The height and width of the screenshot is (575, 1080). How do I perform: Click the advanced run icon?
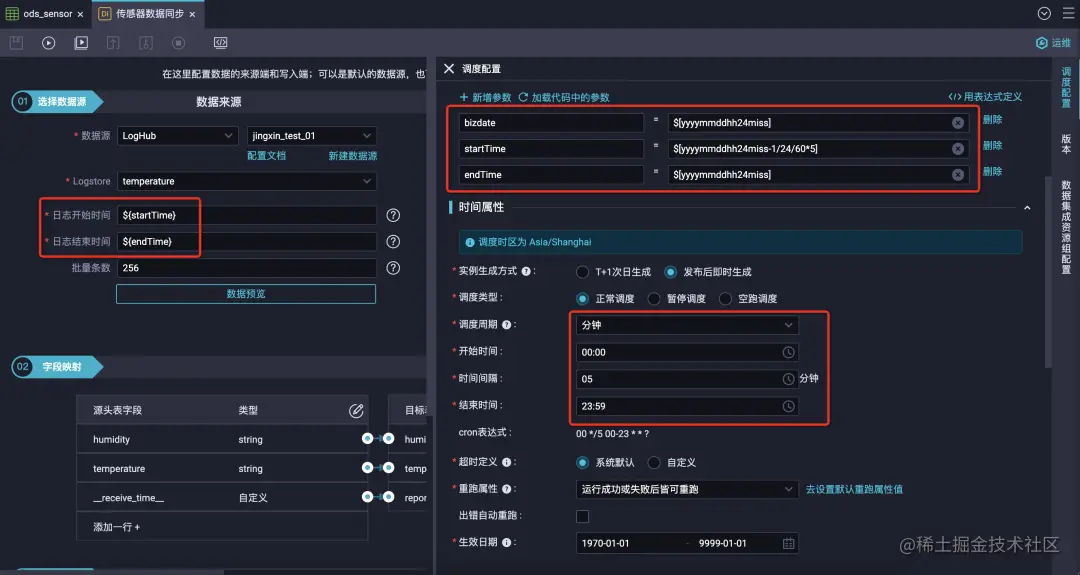81,43
